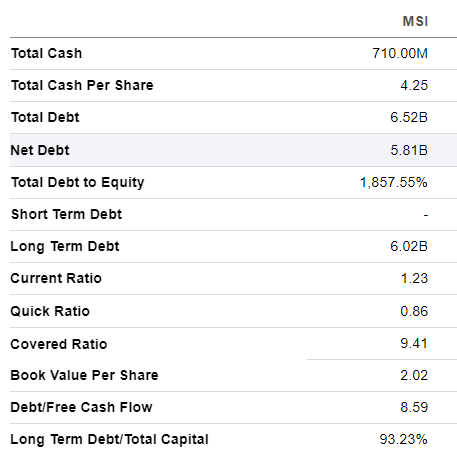The width and height of the screenshot is (457, 465).
Task: Select the Long Term Debt label
Action: [65, 247]
